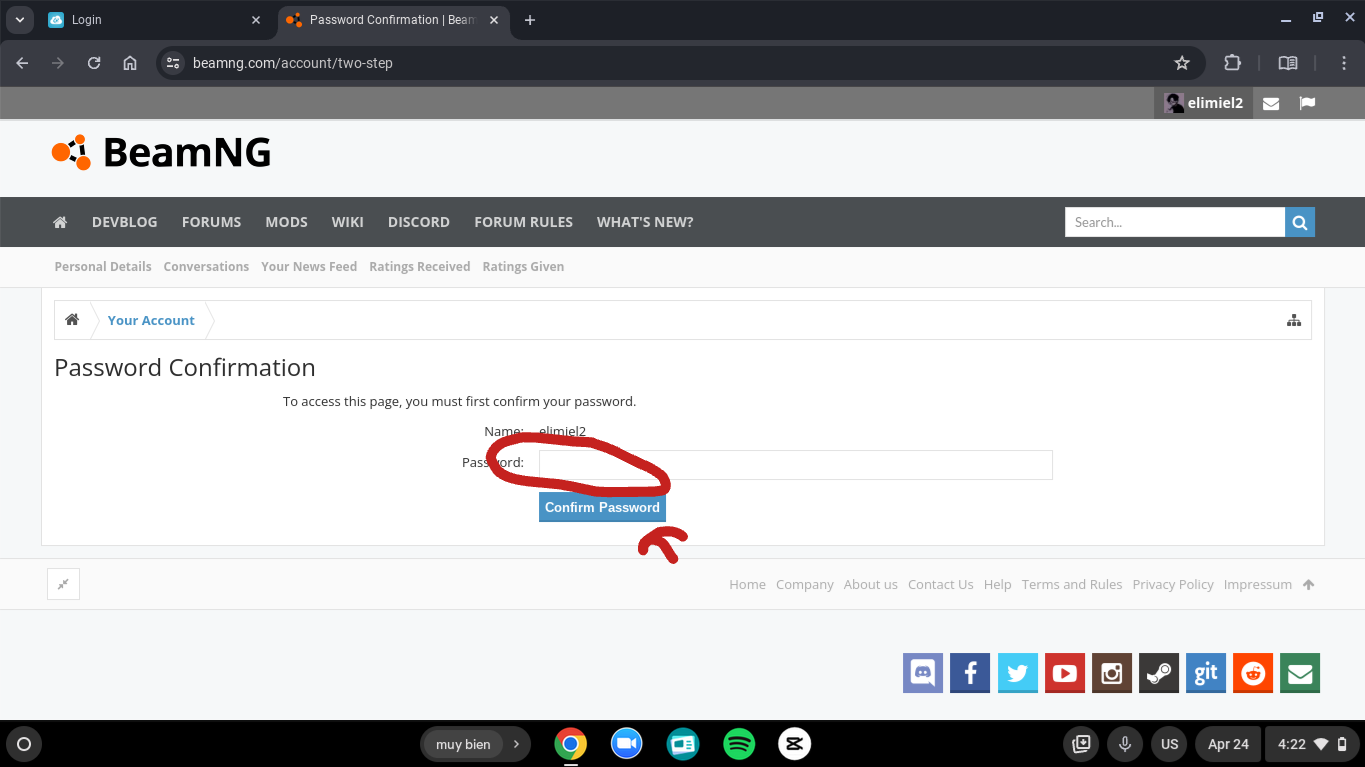Open FORUM RULES in navigation
1365x767 pixels.
[x=523, y=222]
